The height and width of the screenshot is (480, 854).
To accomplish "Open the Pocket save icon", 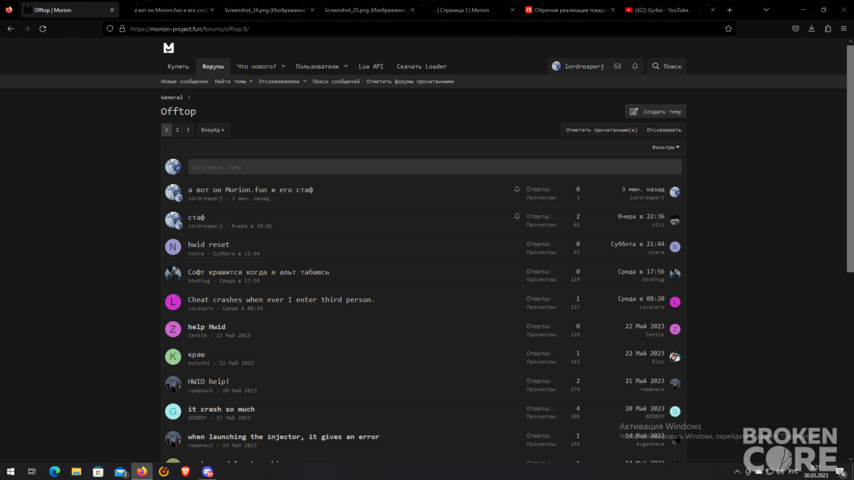I will click(x=796, y=29).
